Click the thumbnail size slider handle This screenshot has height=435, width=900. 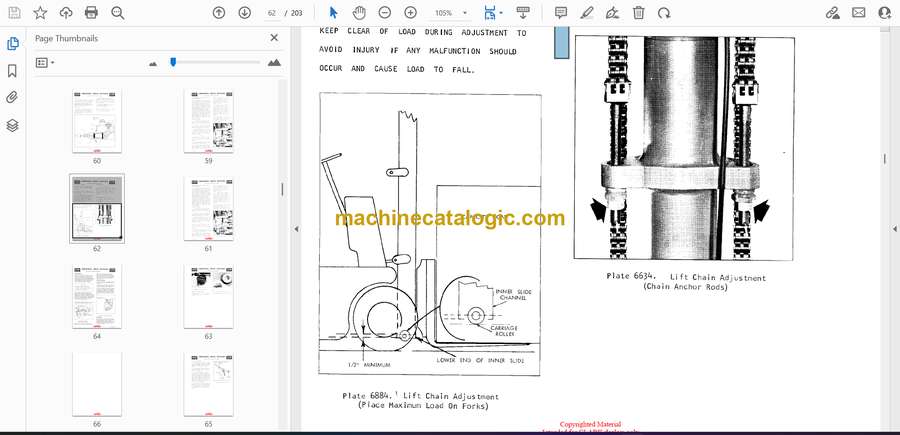pyautogui.click(x=173, y=62)
